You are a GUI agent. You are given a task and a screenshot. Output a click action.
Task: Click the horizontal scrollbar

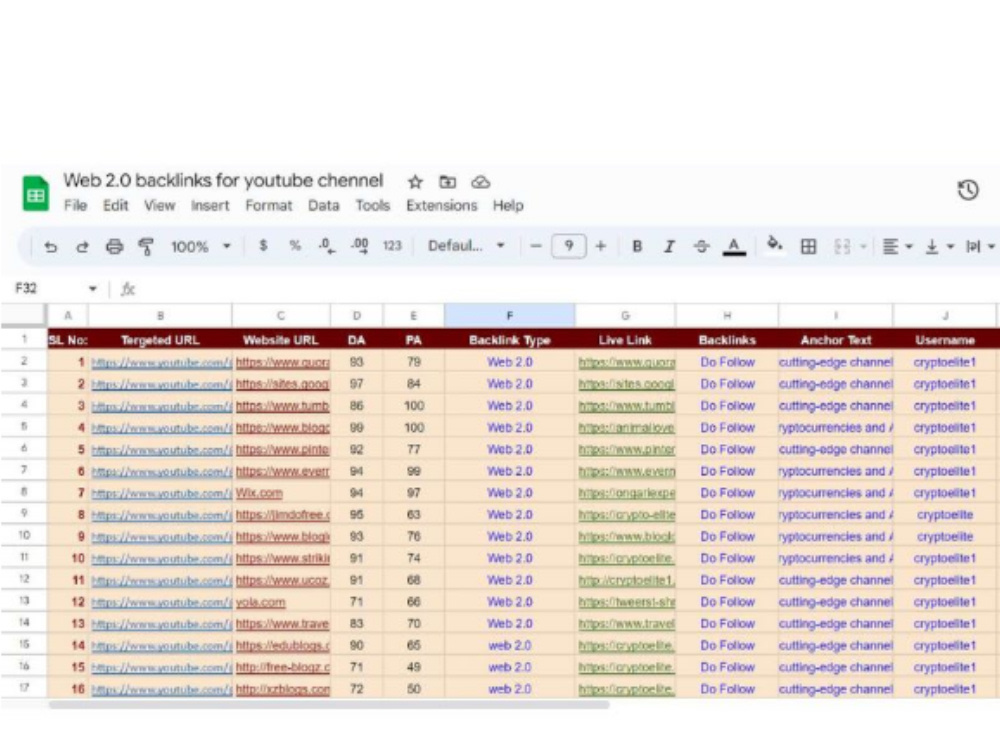(x=329, y=705)
